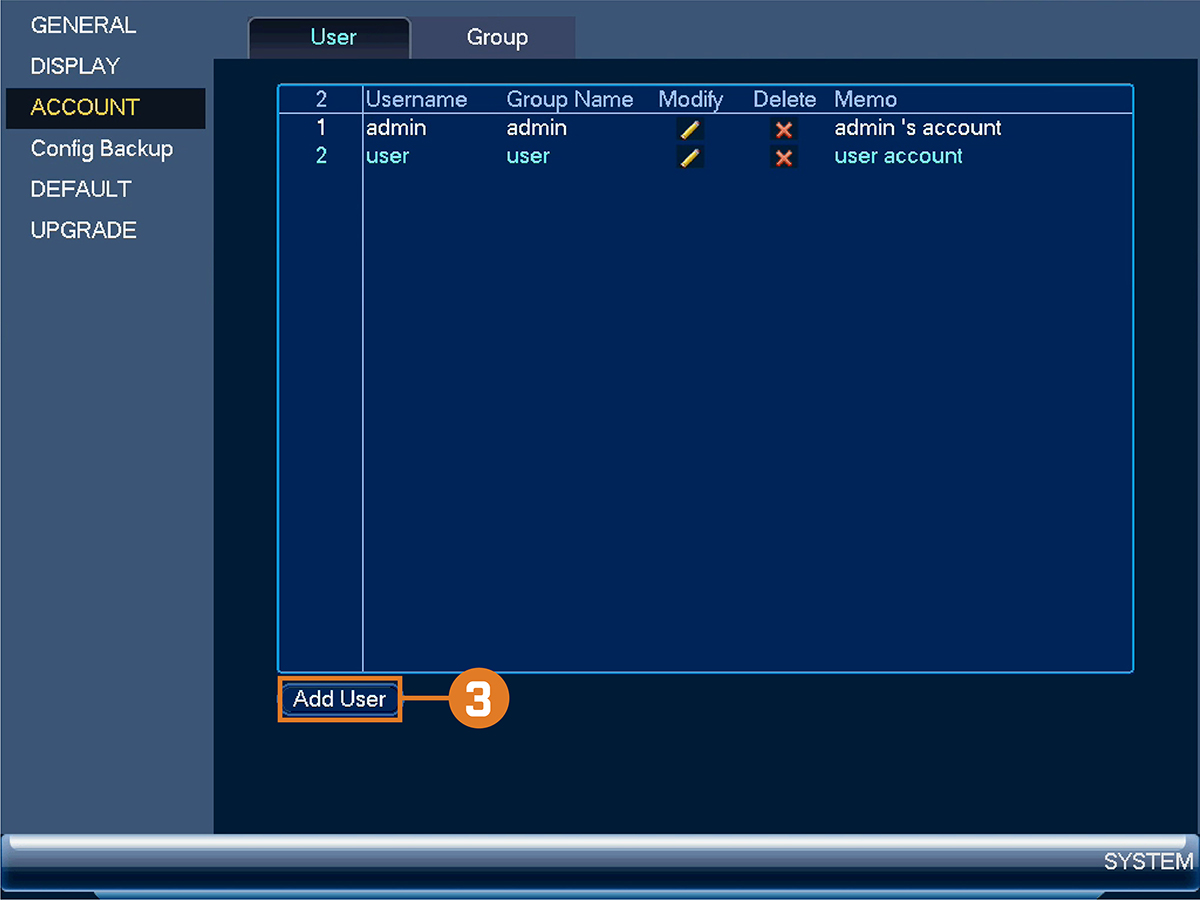Screen dimensions: 1200x900
Task: Select the User tab
Action: 331,38
